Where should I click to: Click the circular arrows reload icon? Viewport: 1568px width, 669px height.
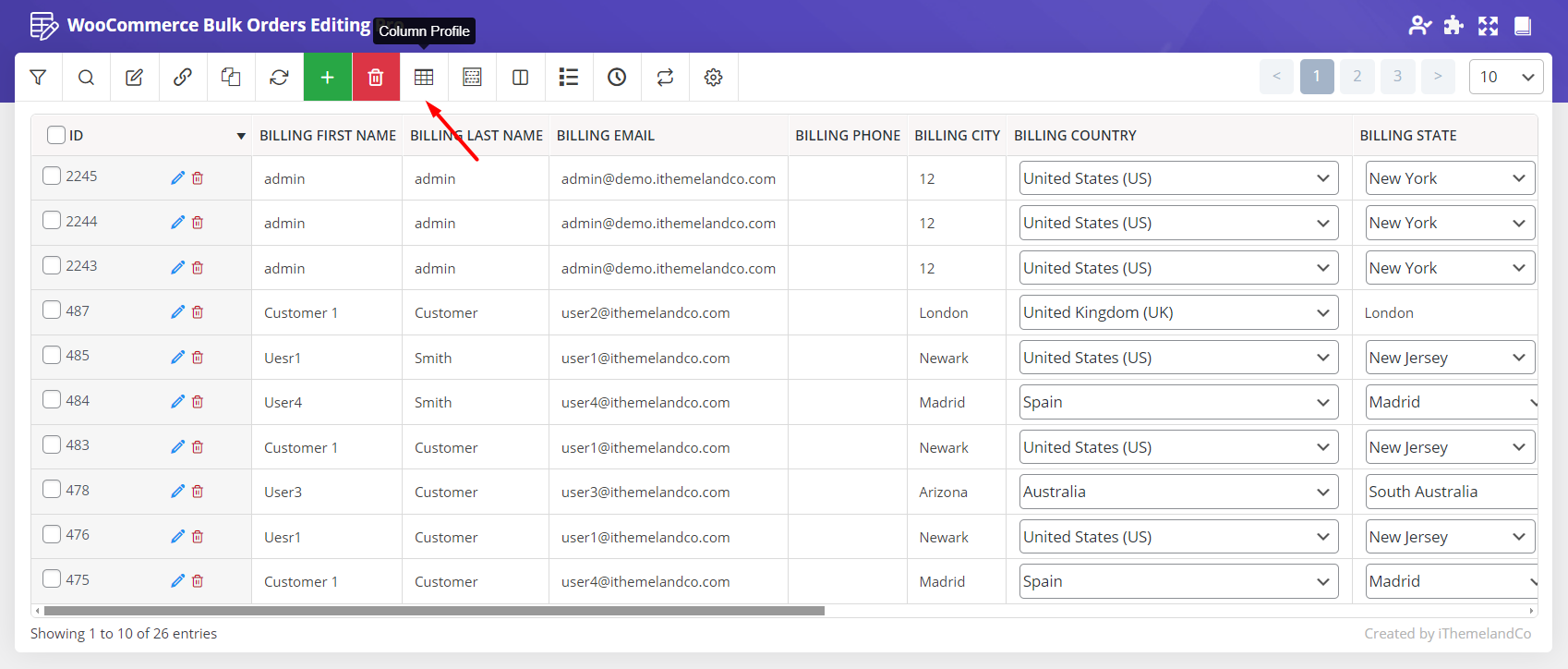tap(279, 78)
